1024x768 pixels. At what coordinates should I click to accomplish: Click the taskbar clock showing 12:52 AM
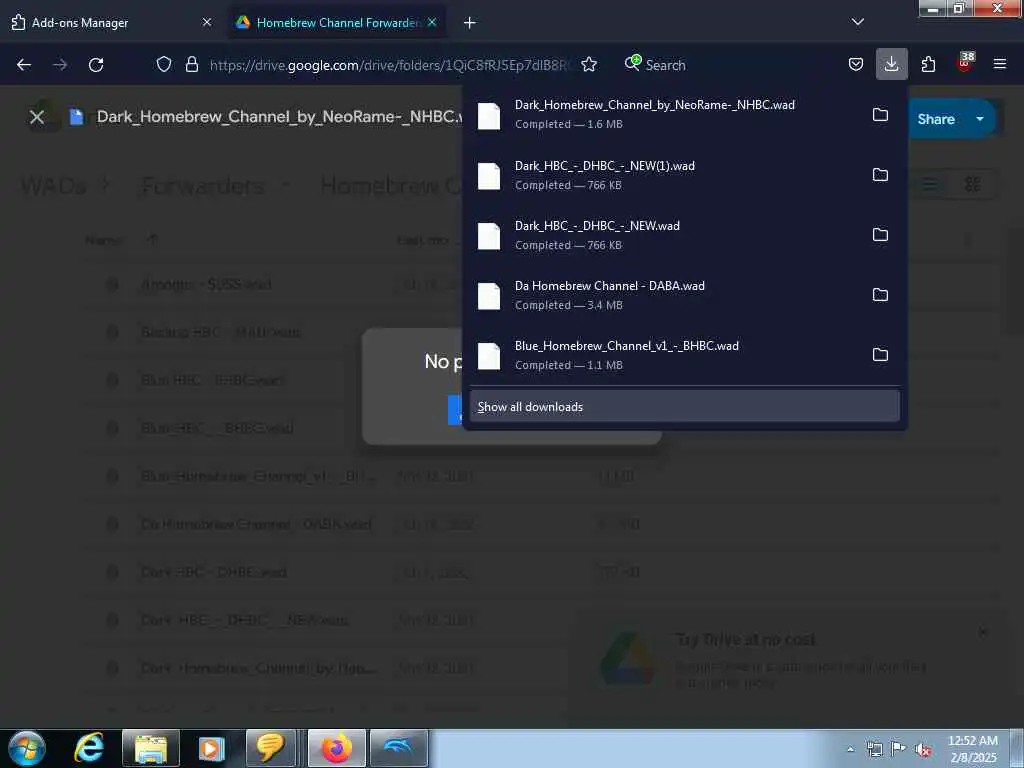[972, 749]
